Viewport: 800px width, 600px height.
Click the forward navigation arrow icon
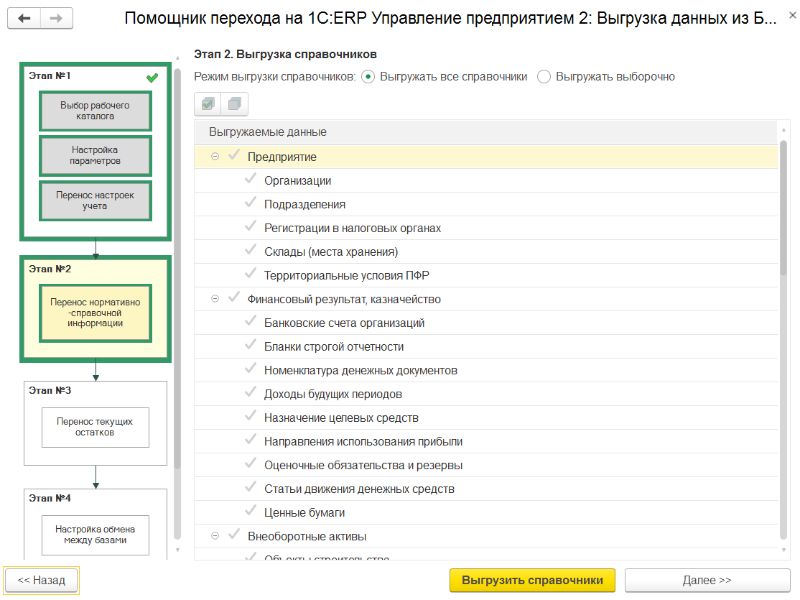click(x=56, y=18)
